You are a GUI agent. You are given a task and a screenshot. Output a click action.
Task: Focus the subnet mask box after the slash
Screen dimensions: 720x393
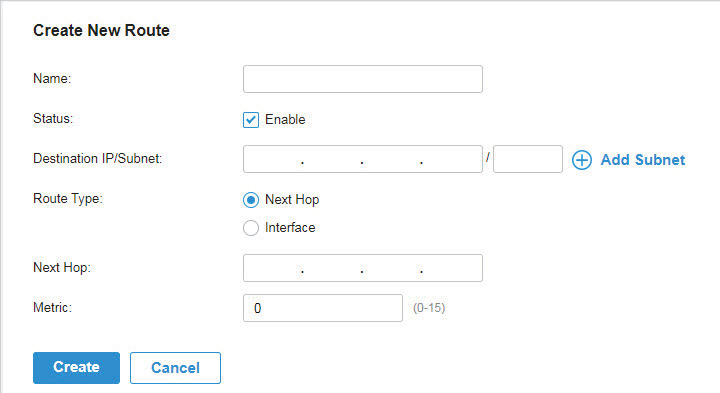pos(528,159)
